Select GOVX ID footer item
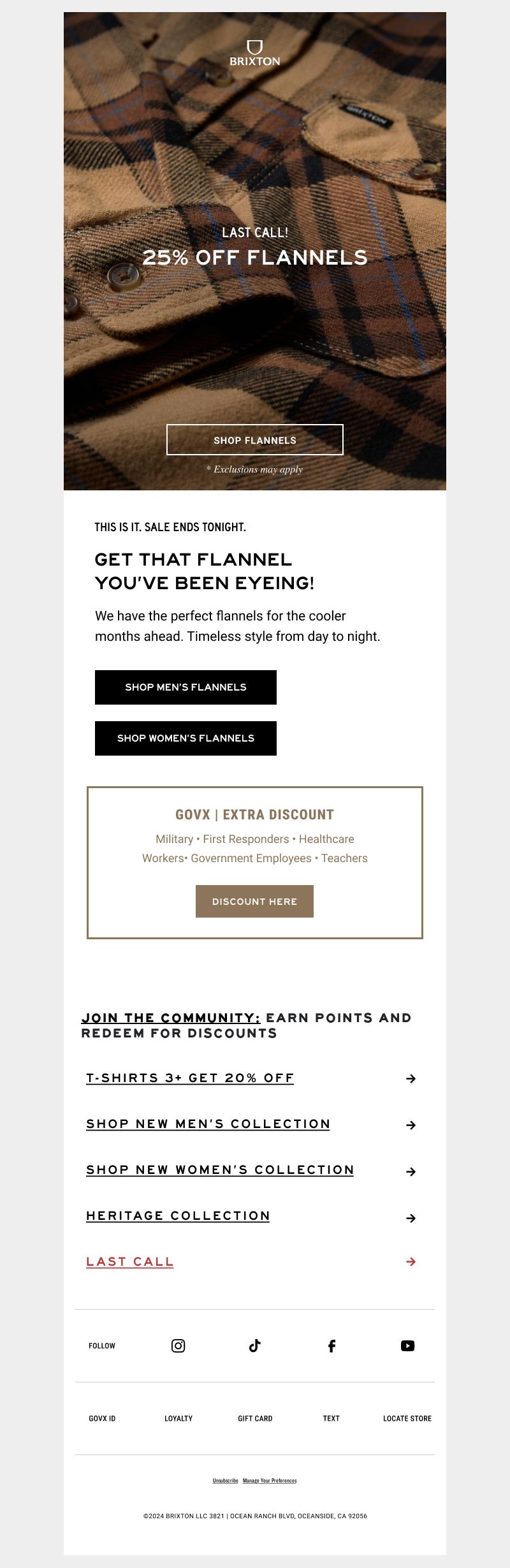 point(102,1418)
